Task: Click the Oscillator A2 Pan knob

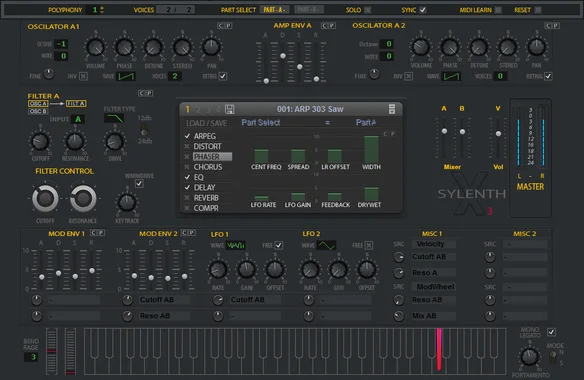Action: click(536, 47)
